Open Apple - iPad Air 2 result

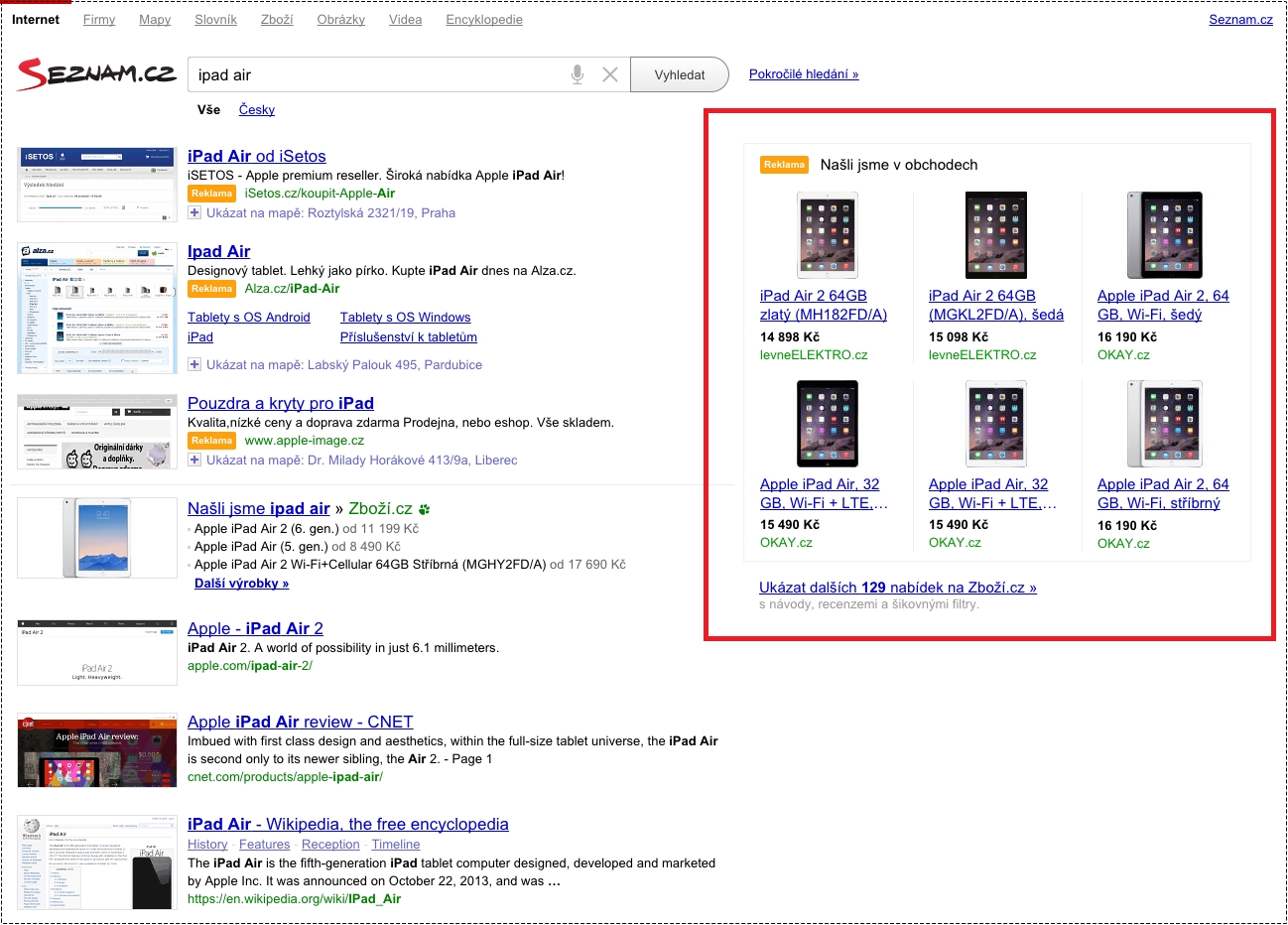[x=255, y=628]
